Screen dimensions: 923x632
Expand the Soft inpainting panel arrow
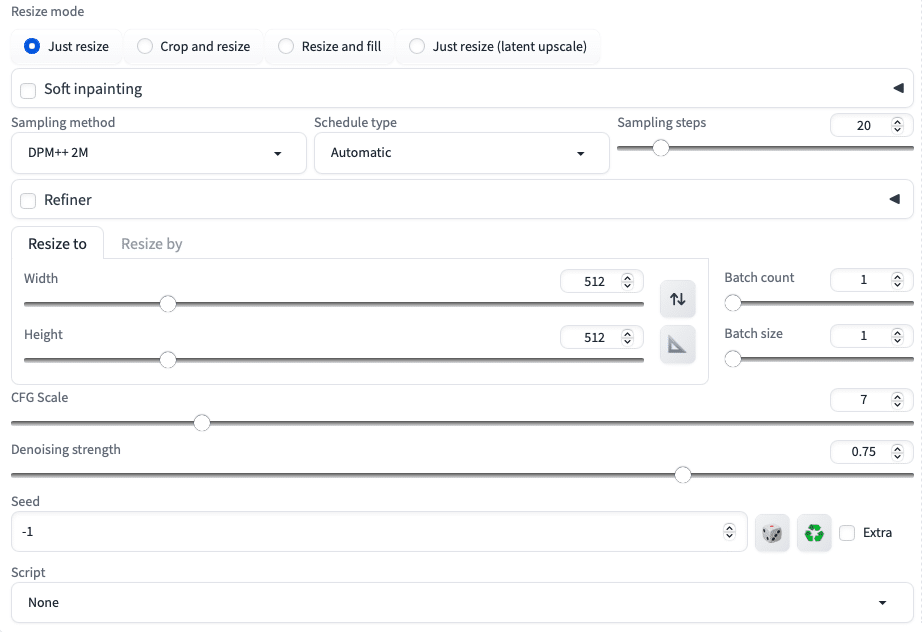[898, 88]
